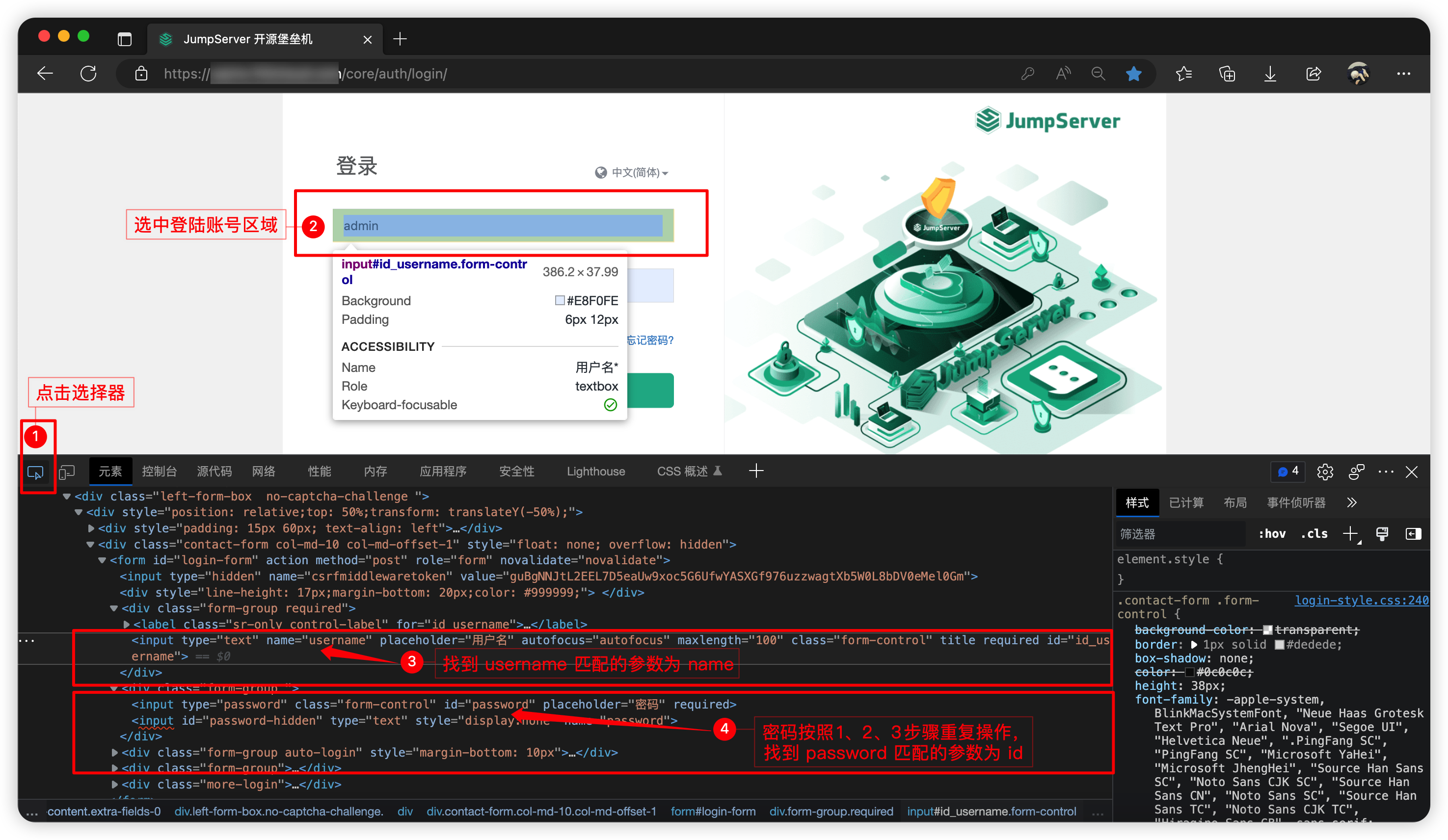The width and height of the screenshot is (1448, 840).
Task: Add a new style rule plus icon
Action: coord(1350,534)
